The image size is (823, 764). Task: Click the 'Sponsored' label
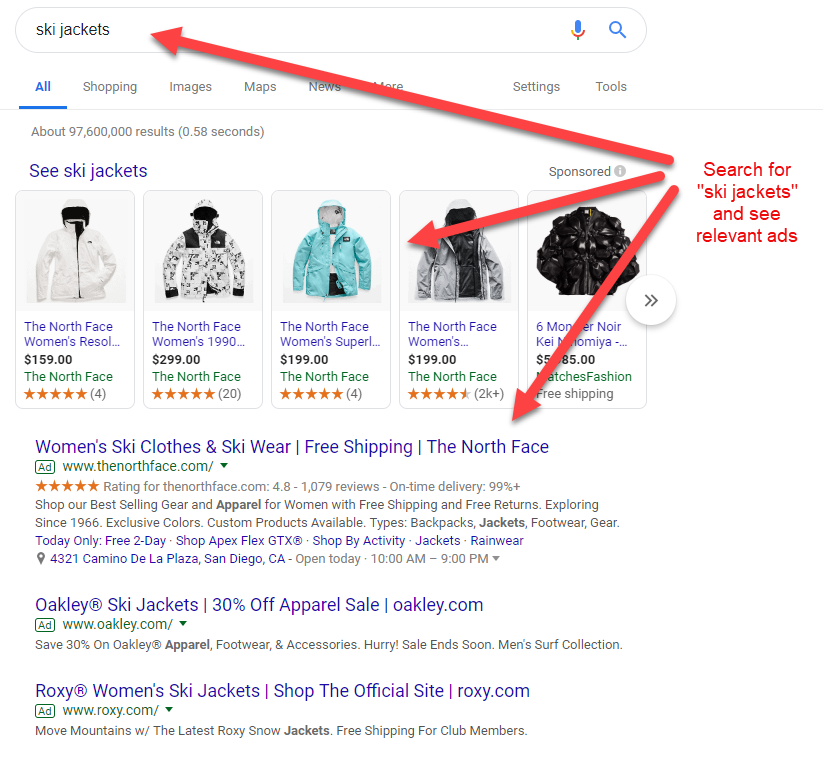pos(579,172)
